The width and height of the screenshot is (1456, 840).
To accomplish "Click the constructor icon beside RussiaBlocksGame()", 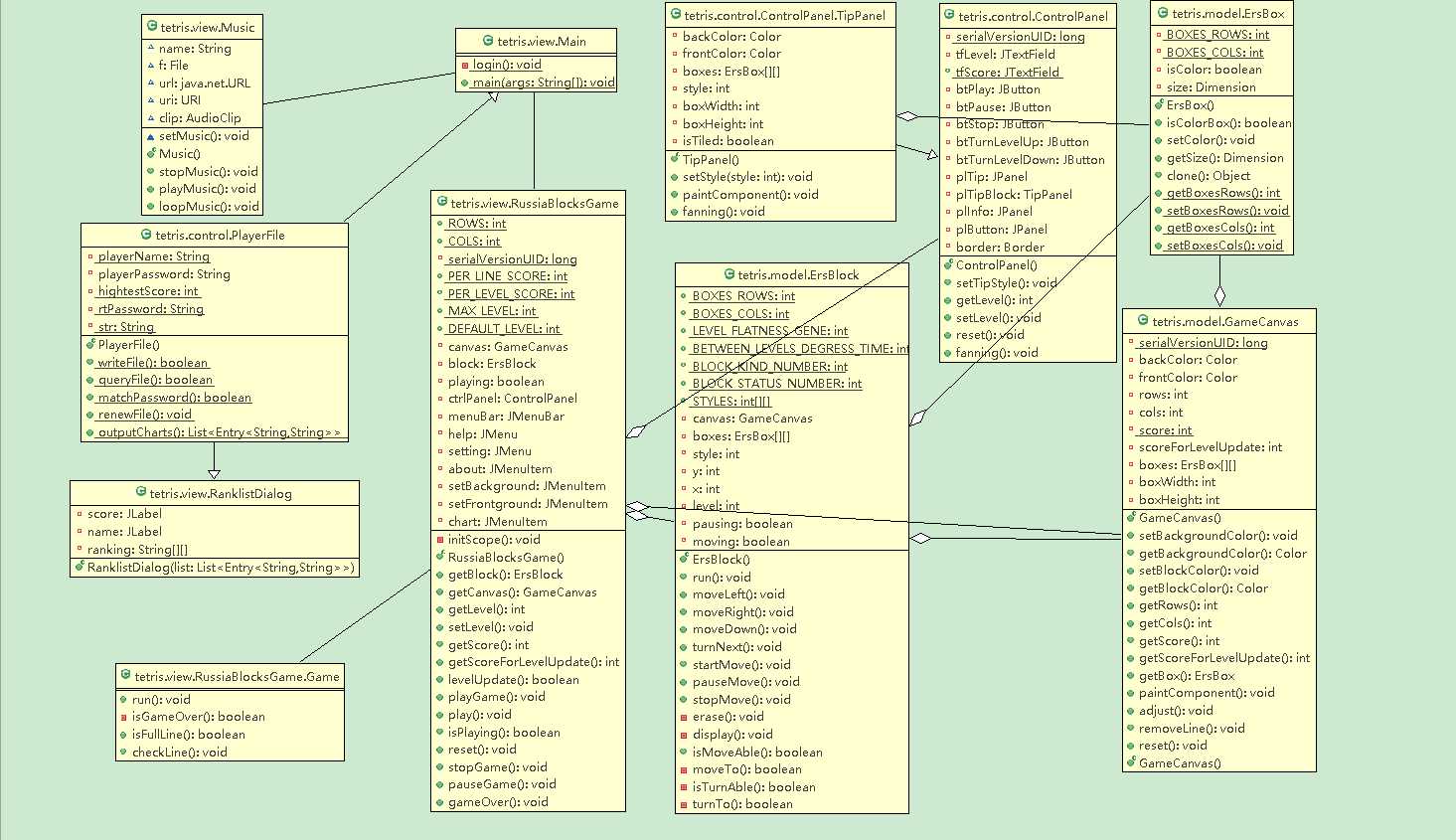I will click(x=440, y=557).
